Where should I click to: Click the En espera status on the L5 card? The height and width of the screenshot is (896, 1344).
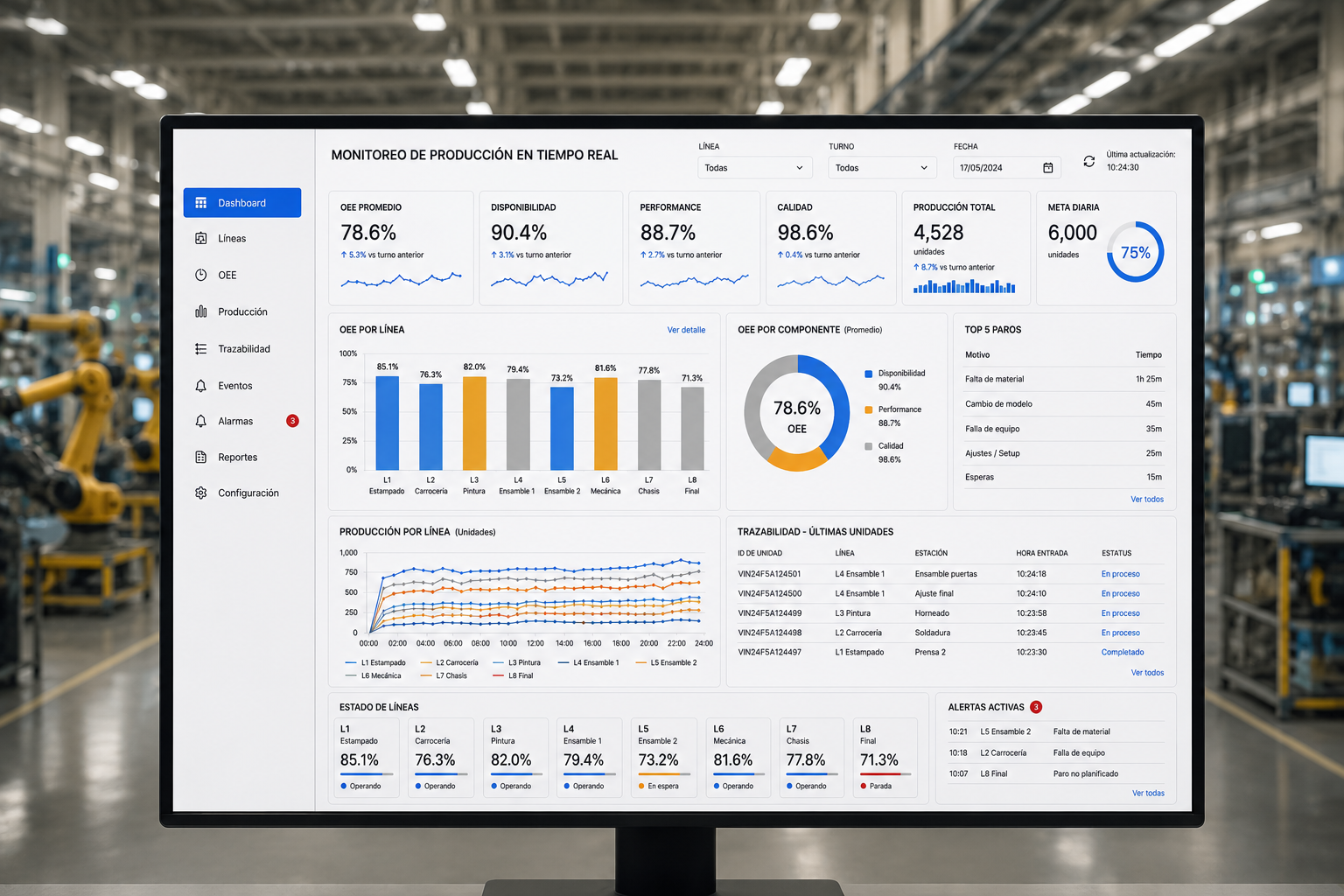click(658, 787)
